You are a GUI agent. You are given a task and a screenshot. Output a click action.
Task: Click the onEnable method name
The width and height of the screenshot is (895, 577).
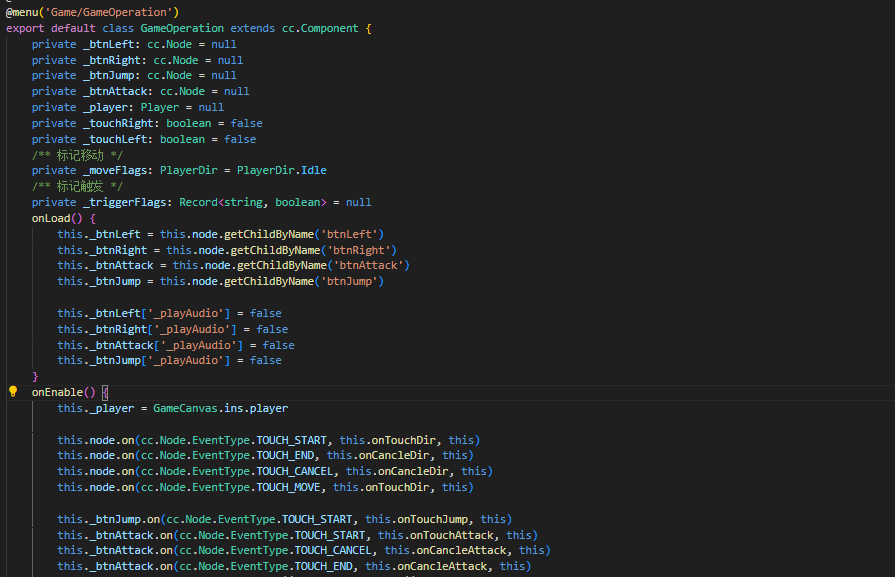[57, 392]
